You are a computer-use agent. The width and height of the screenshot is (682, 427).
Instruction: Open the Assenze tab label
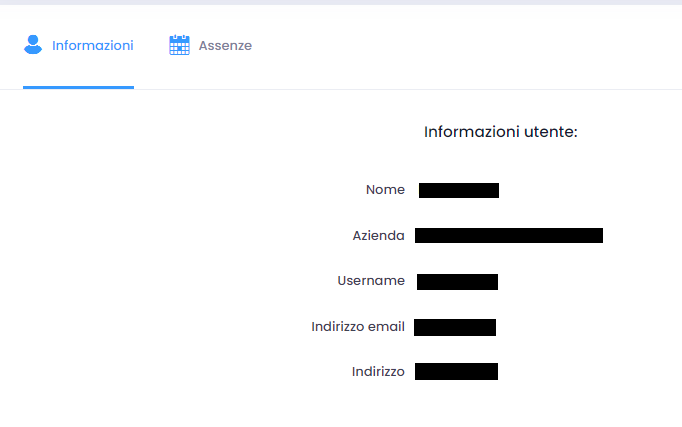pos(225,46)
